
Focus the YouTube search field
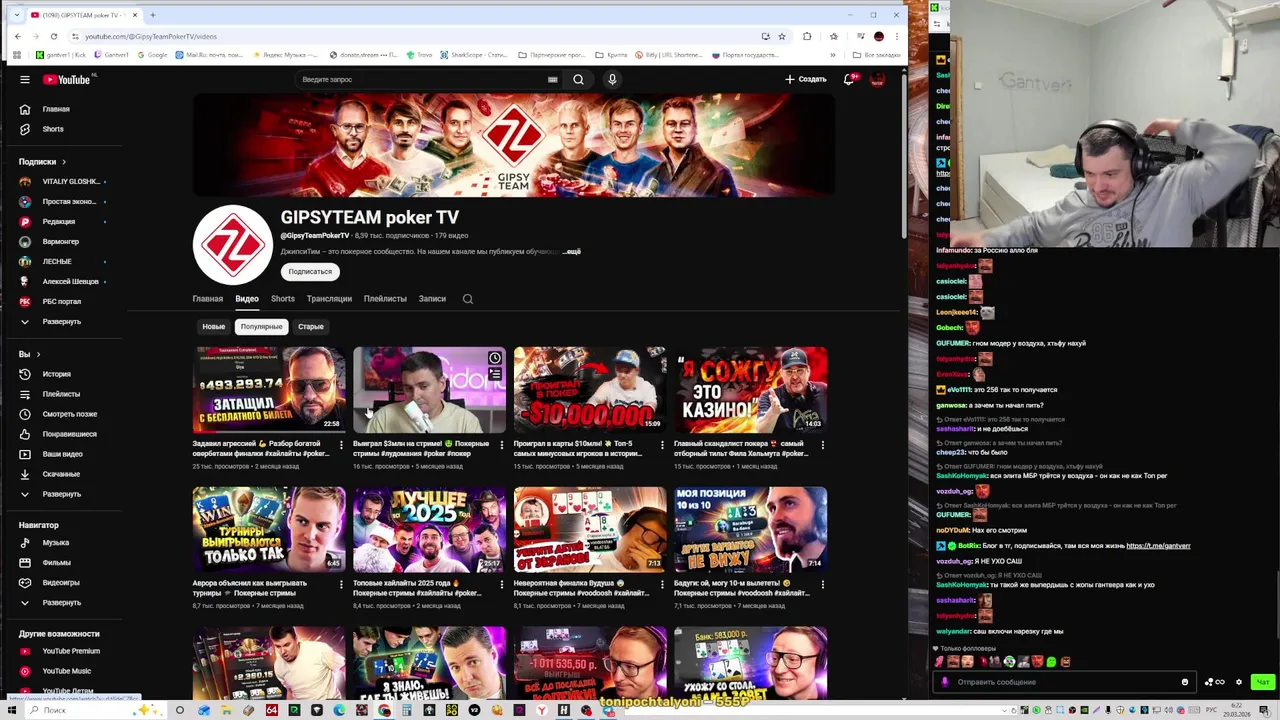[x=420, y=79]
